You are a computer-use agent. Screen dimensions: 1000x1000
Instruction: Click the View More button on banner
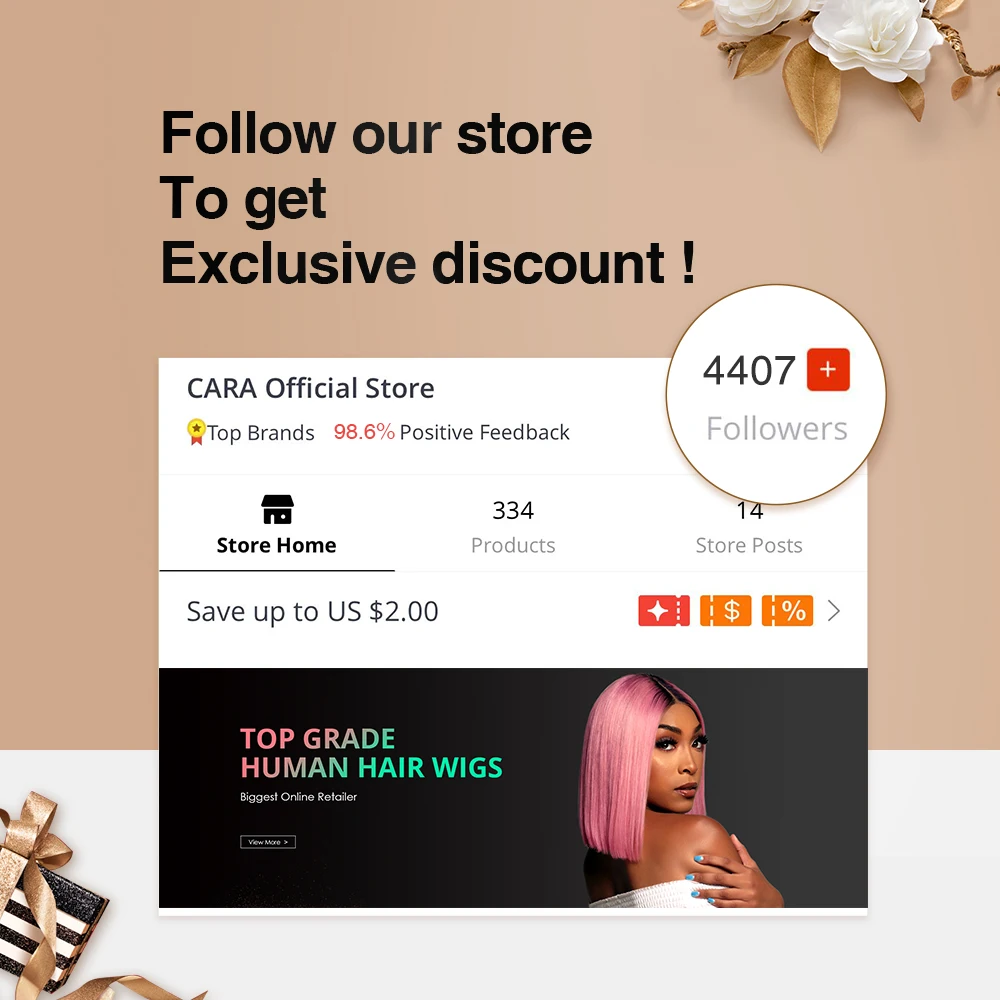coord(268,842)
